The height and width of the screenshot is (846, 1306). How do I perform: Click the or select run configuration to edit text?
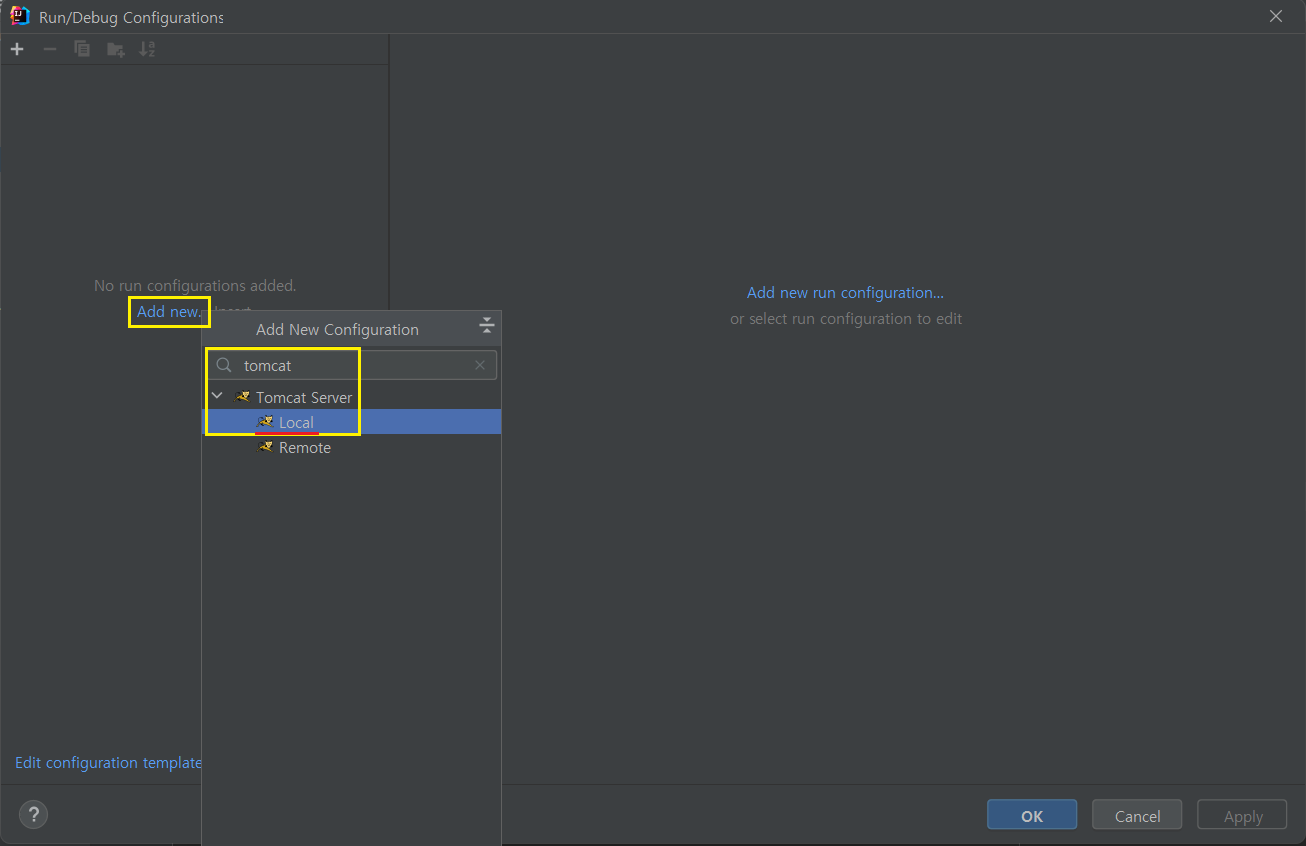click(846, 318)
